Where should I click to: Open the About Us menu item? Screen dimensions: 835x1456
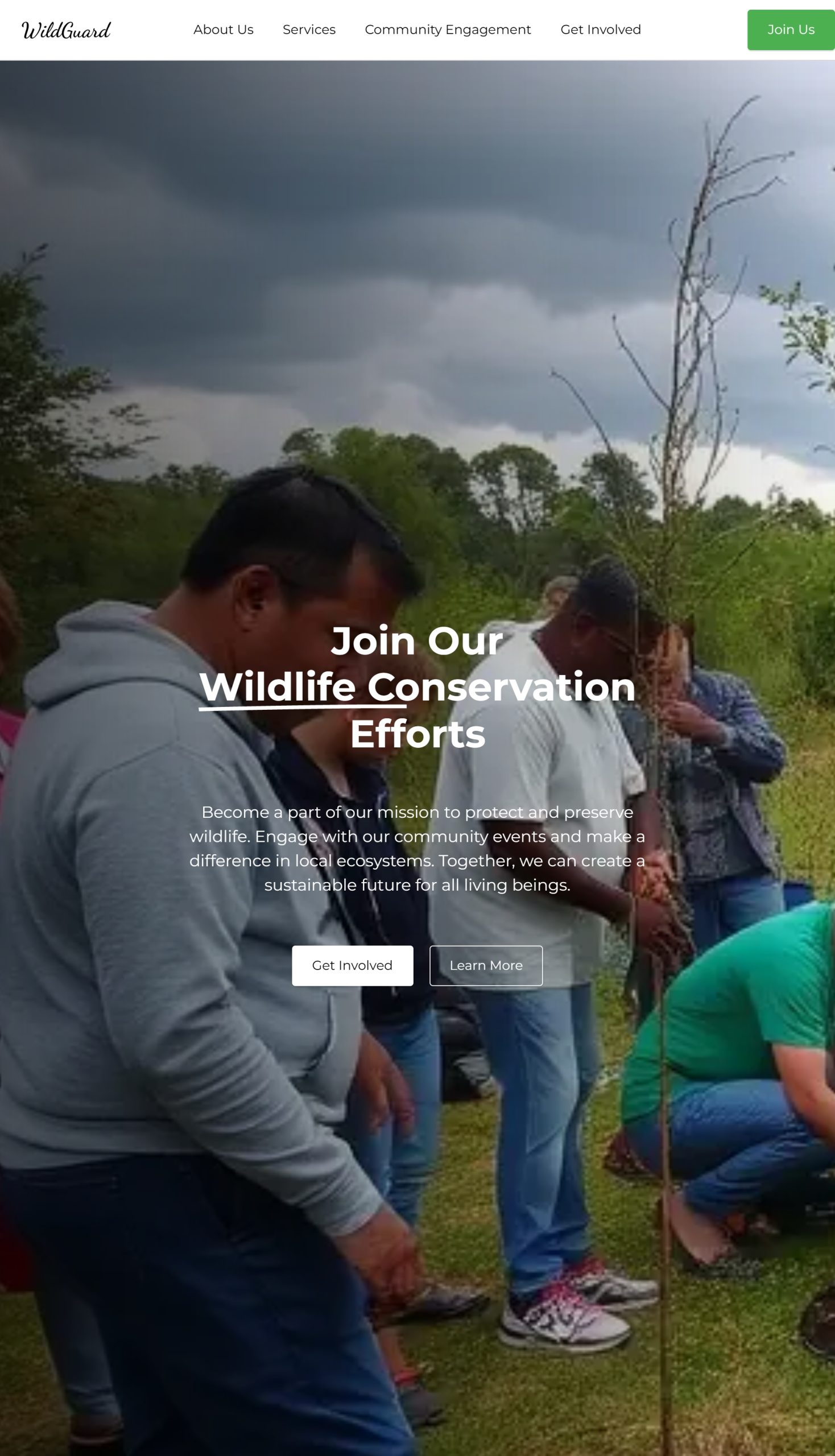pyautogui.click(x=223, y=30)
